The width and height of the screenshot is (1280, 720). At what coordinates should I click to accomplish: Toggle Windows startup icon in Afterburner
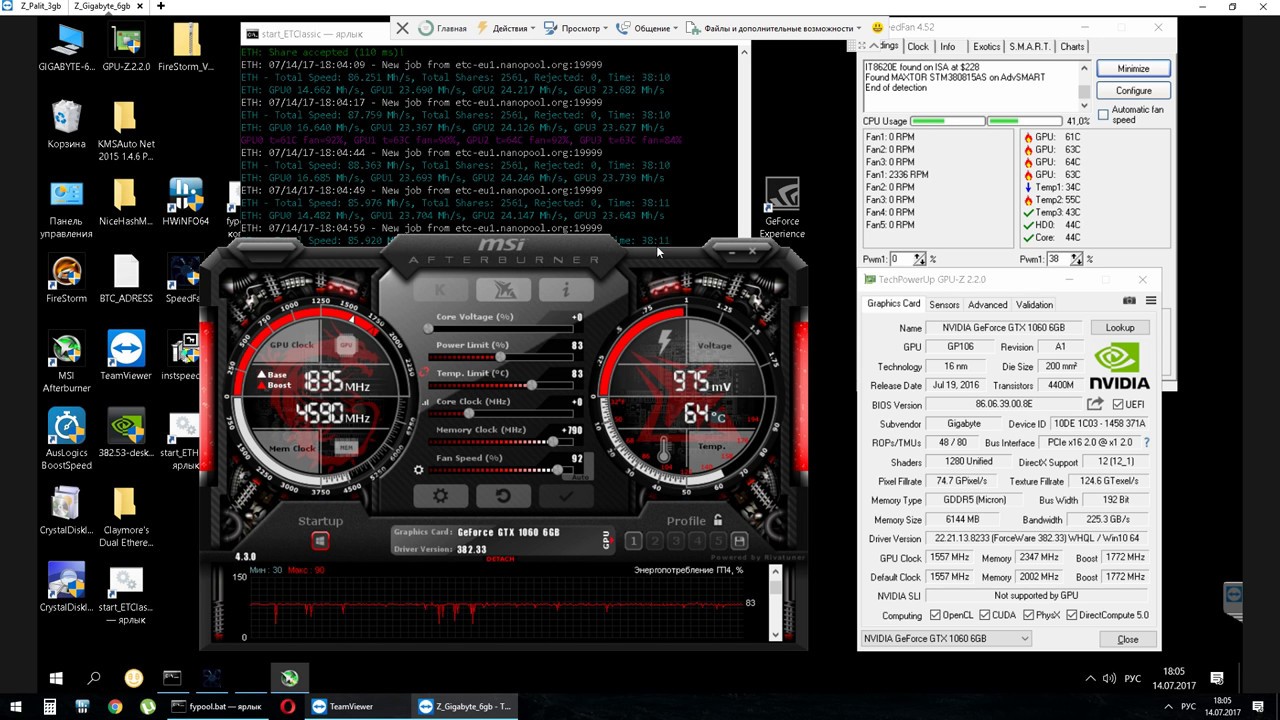(x=320, y=541)
